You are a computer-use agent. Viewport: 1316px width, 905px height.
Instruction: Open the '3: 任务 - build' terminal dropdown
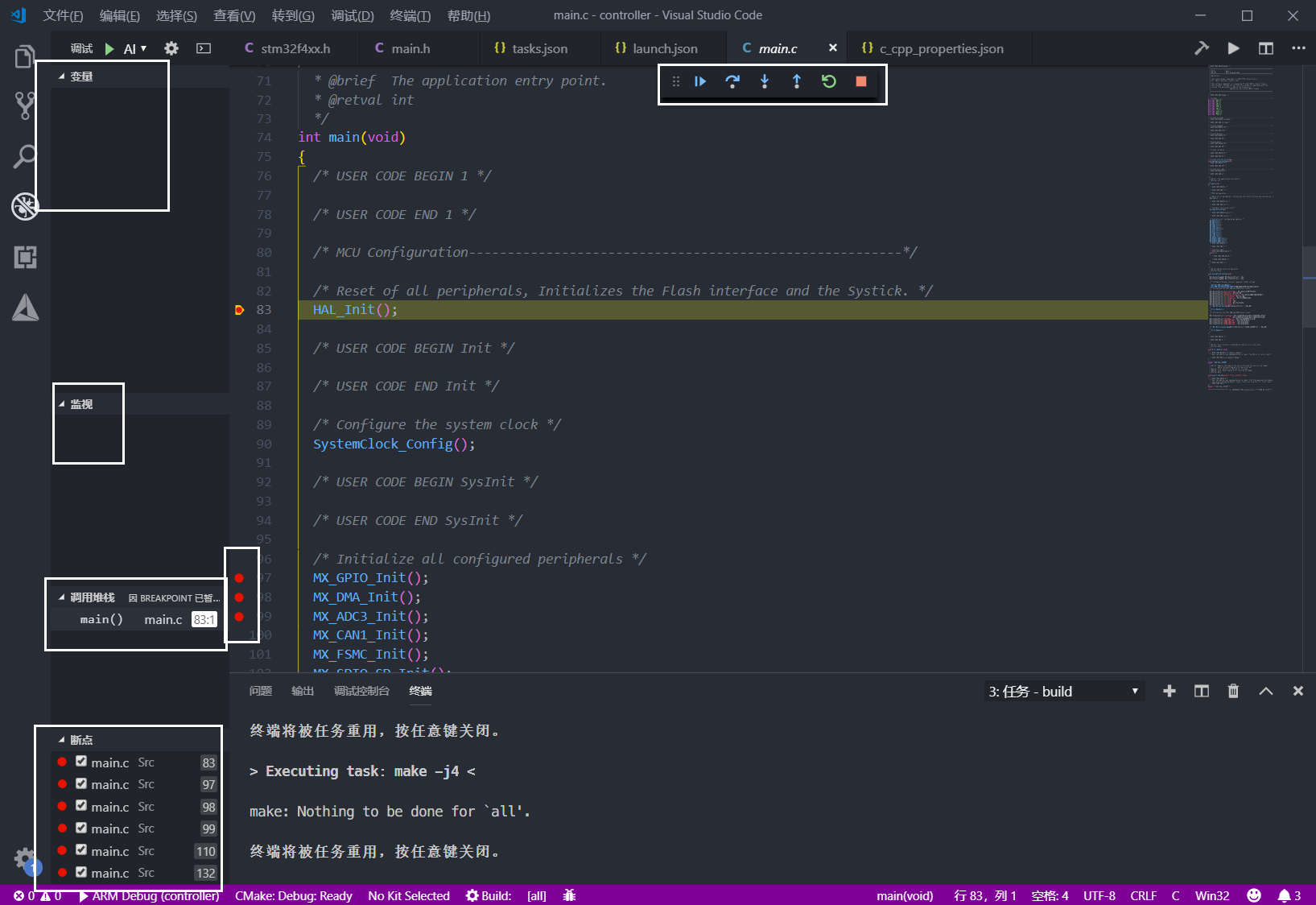(1062, 691)
